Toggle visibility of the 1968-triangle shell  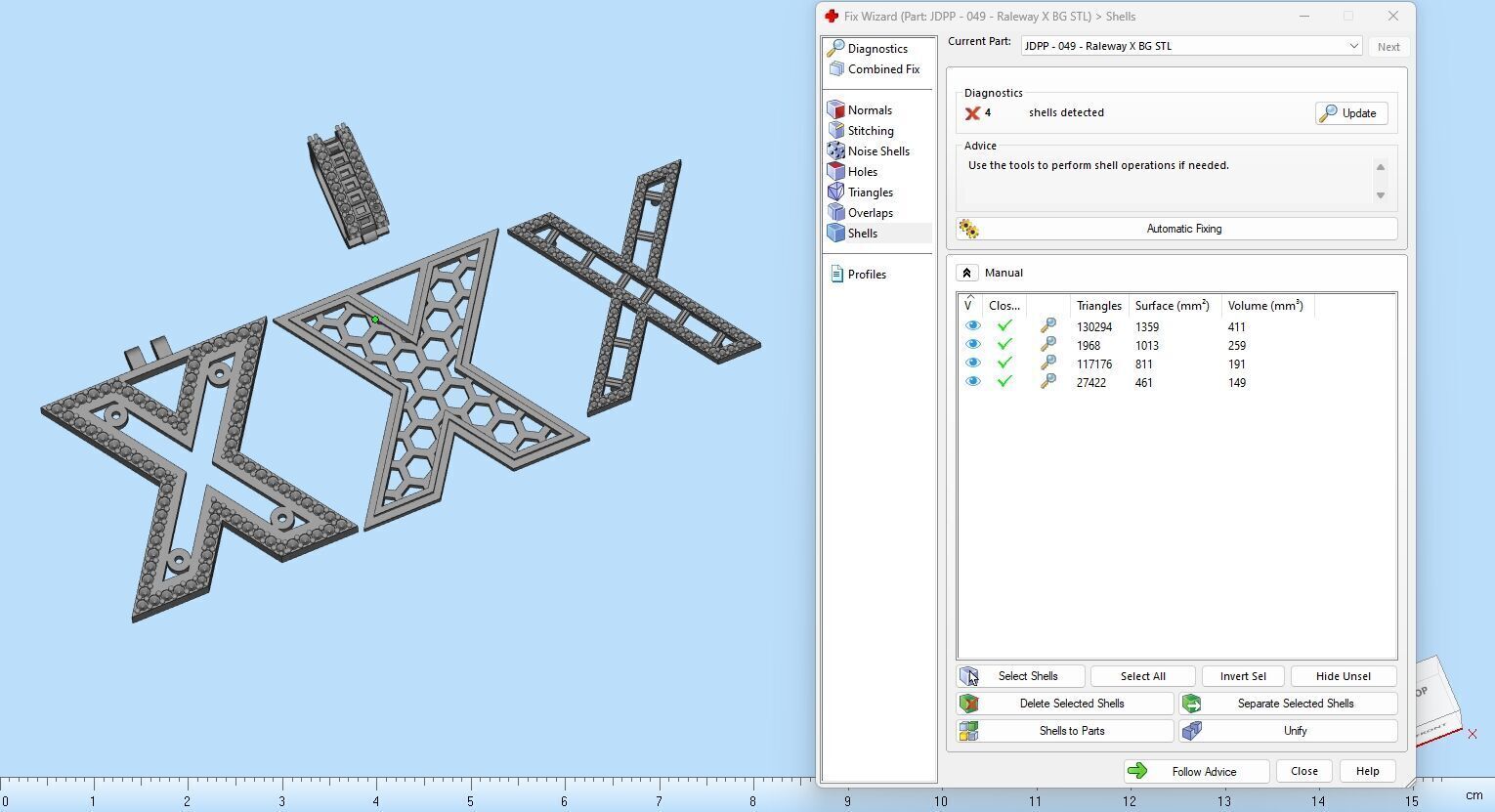(x=972, y=345)
